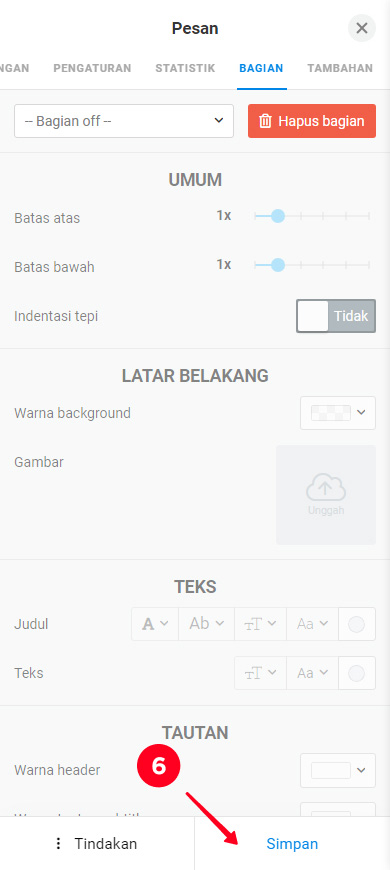Open the Aa case option for Teks row

[312, 673]
